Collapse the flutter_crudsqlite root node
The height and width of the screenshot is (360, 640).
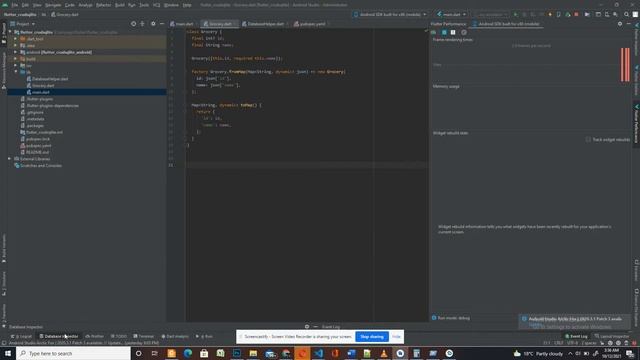(x=10, y=32)
